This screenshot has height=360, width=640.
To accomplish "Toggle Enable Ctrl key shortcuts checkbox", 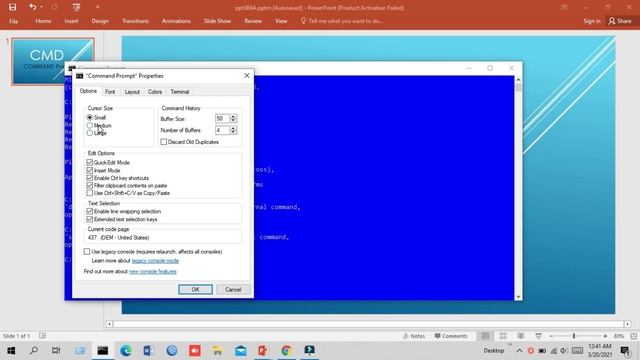I will pos(90,178).
